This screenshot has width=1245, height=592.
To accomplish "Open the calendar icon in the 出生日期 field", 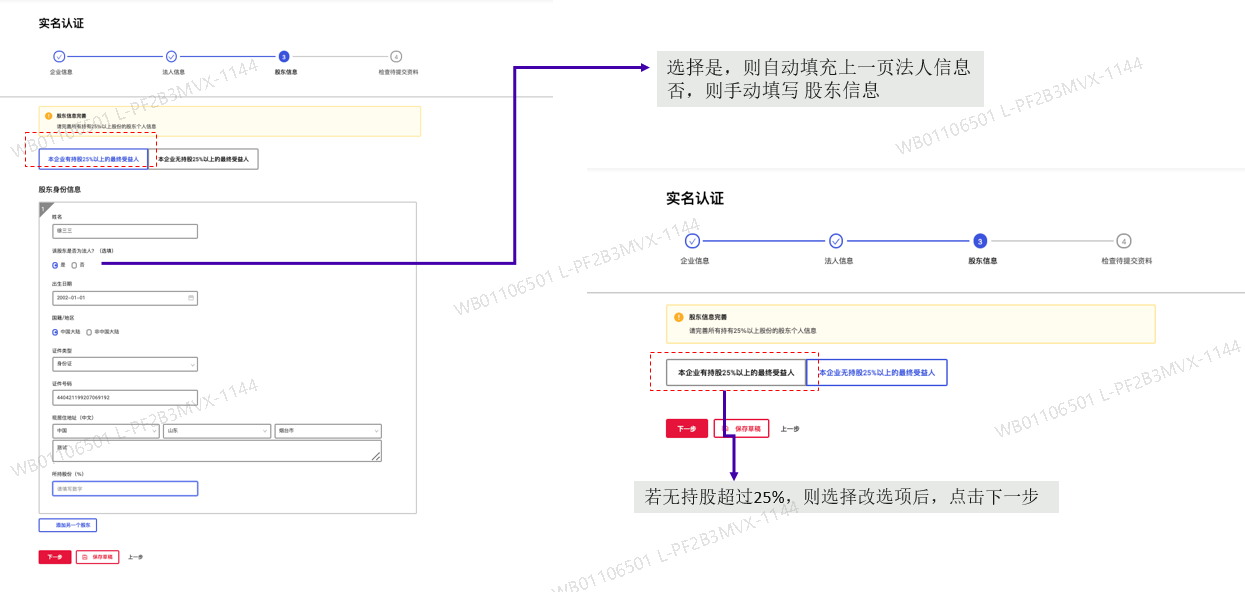I will click(x=191, y=298).
